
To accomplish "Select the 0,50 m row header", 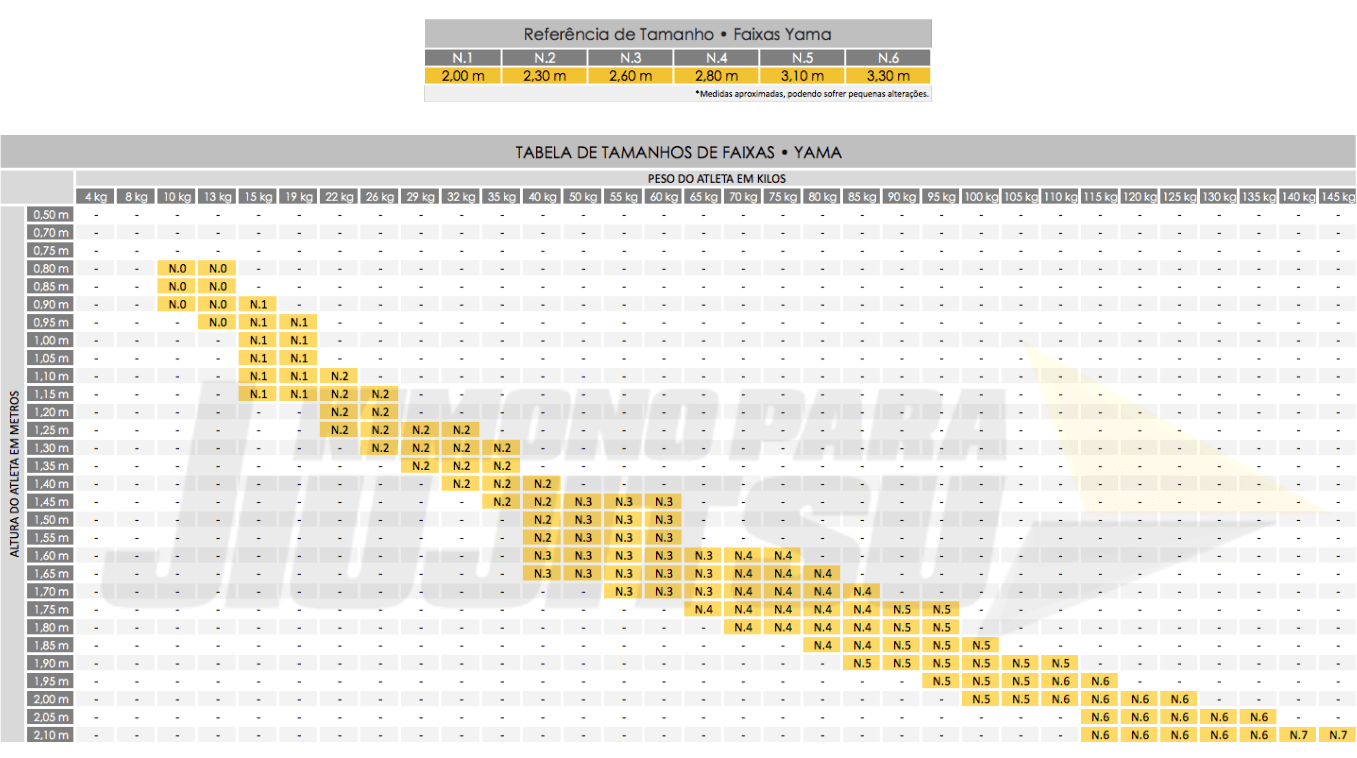I will point(51,214).
